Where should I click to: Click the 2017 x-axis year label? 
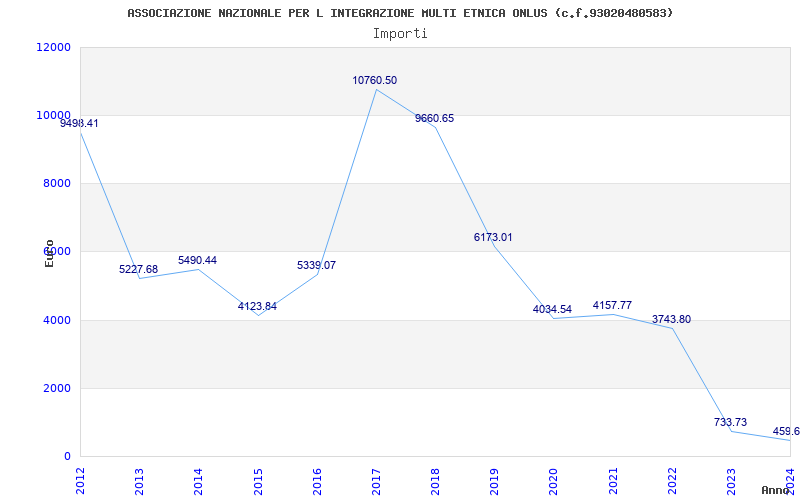coord(376,481)
